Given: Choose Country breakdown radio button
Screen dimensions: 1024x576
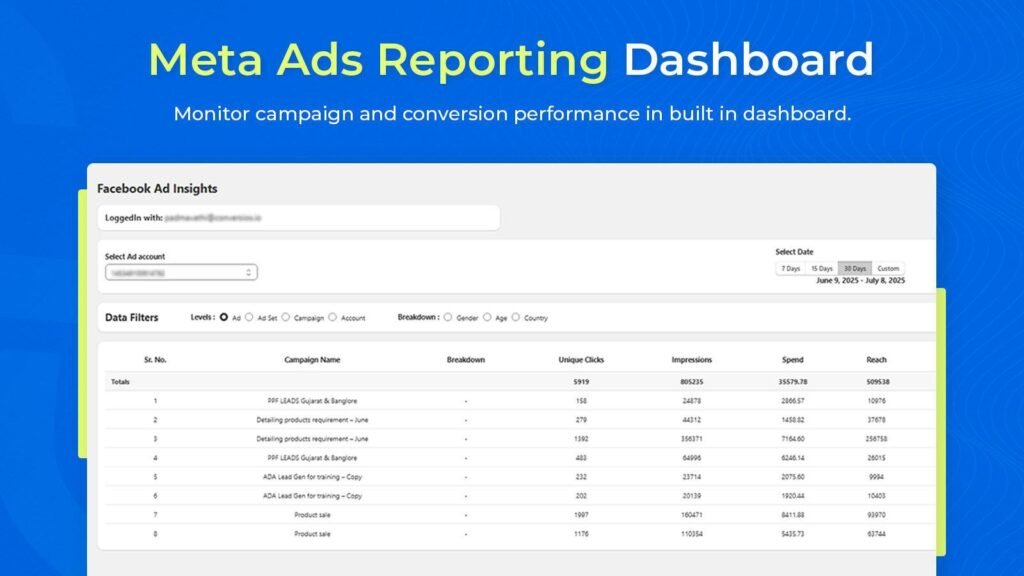Looking at the screenshot, I should pos(516,317).
